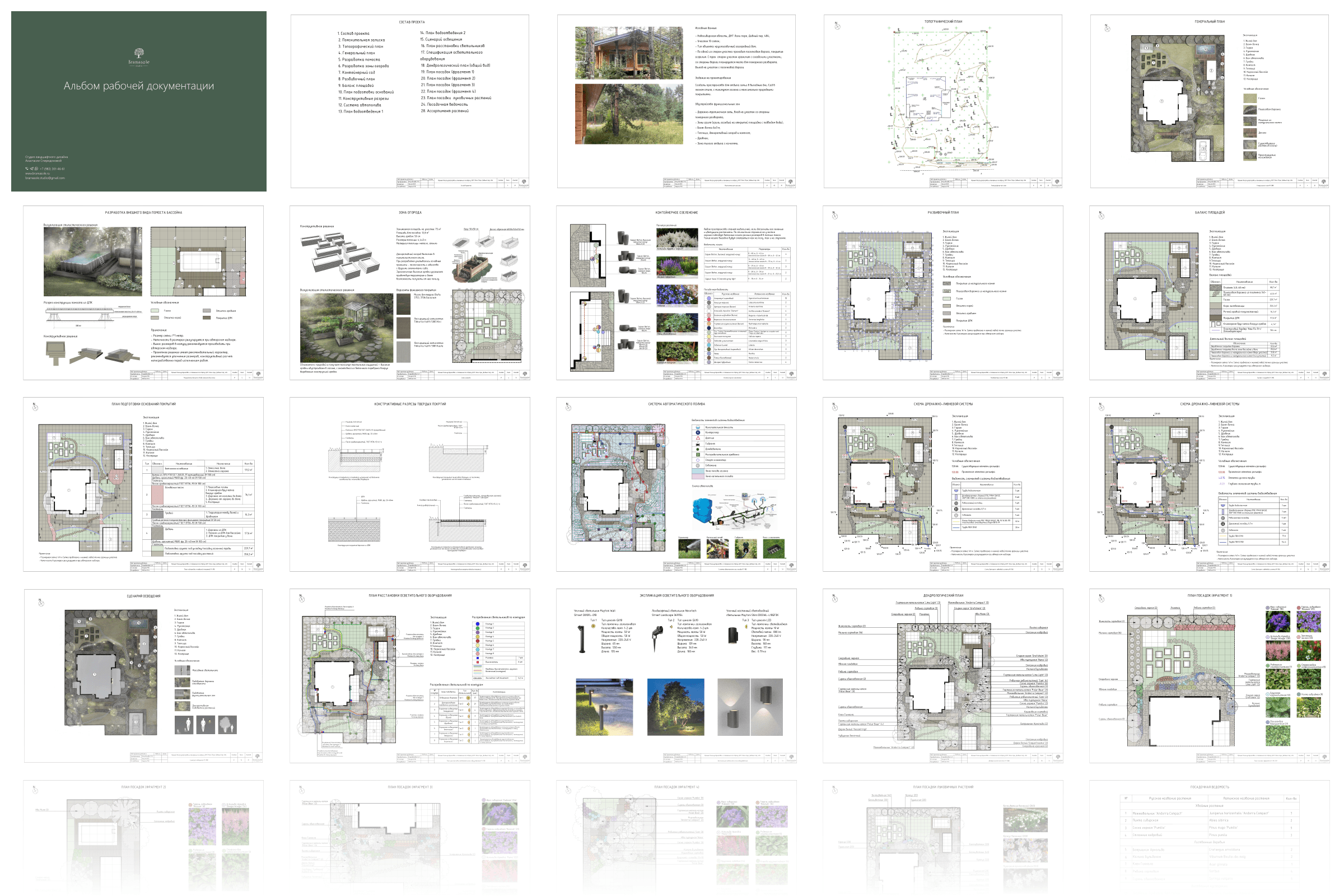Click the wall lamp Тип 3 icon
This screenshot has height=896, width=1344.
[x=733, y=636]
